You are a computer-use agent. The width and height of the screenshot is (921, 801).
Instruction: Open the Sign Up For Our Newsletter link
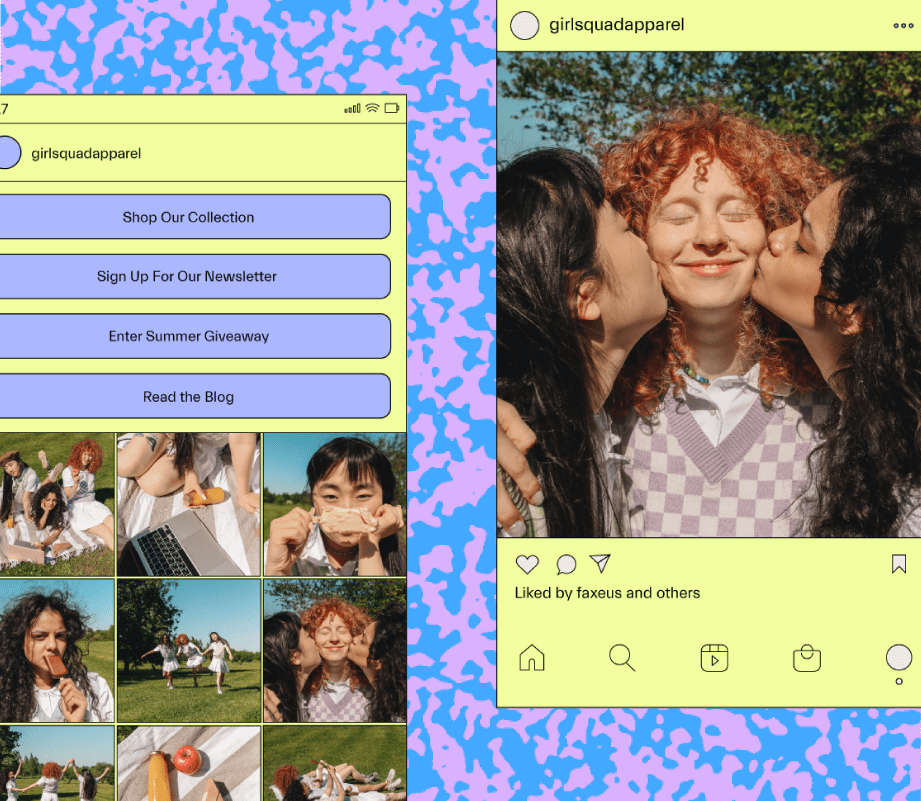pyautogui.click(x=188, y=276)
